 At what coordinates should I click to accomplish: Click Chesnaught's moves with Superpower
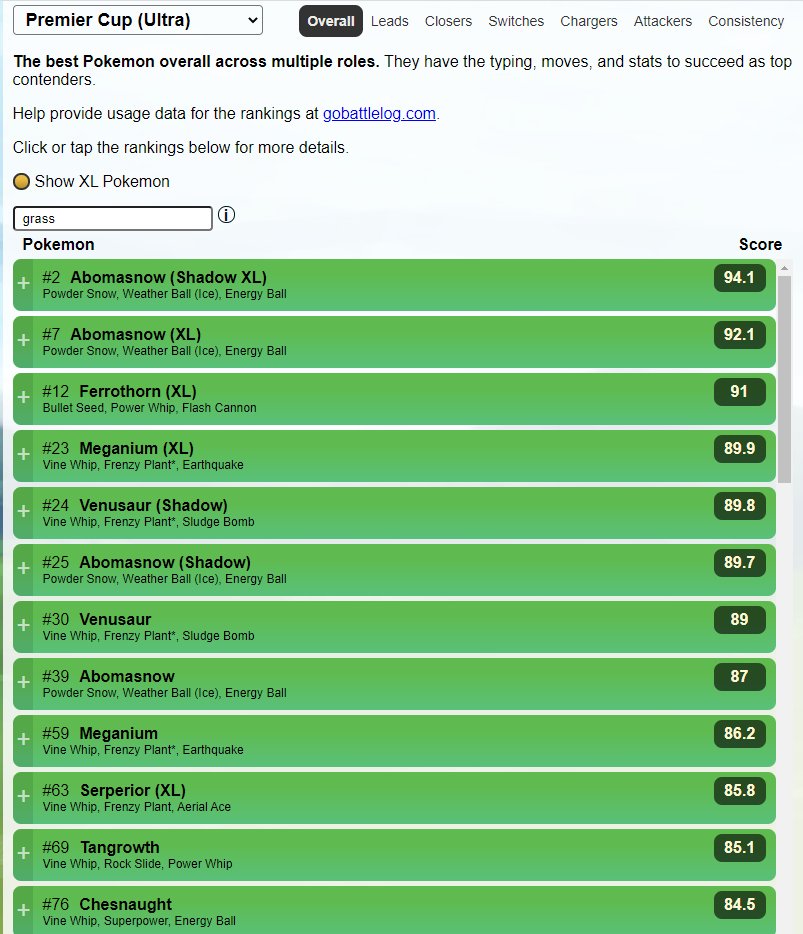tap(139, 921)
